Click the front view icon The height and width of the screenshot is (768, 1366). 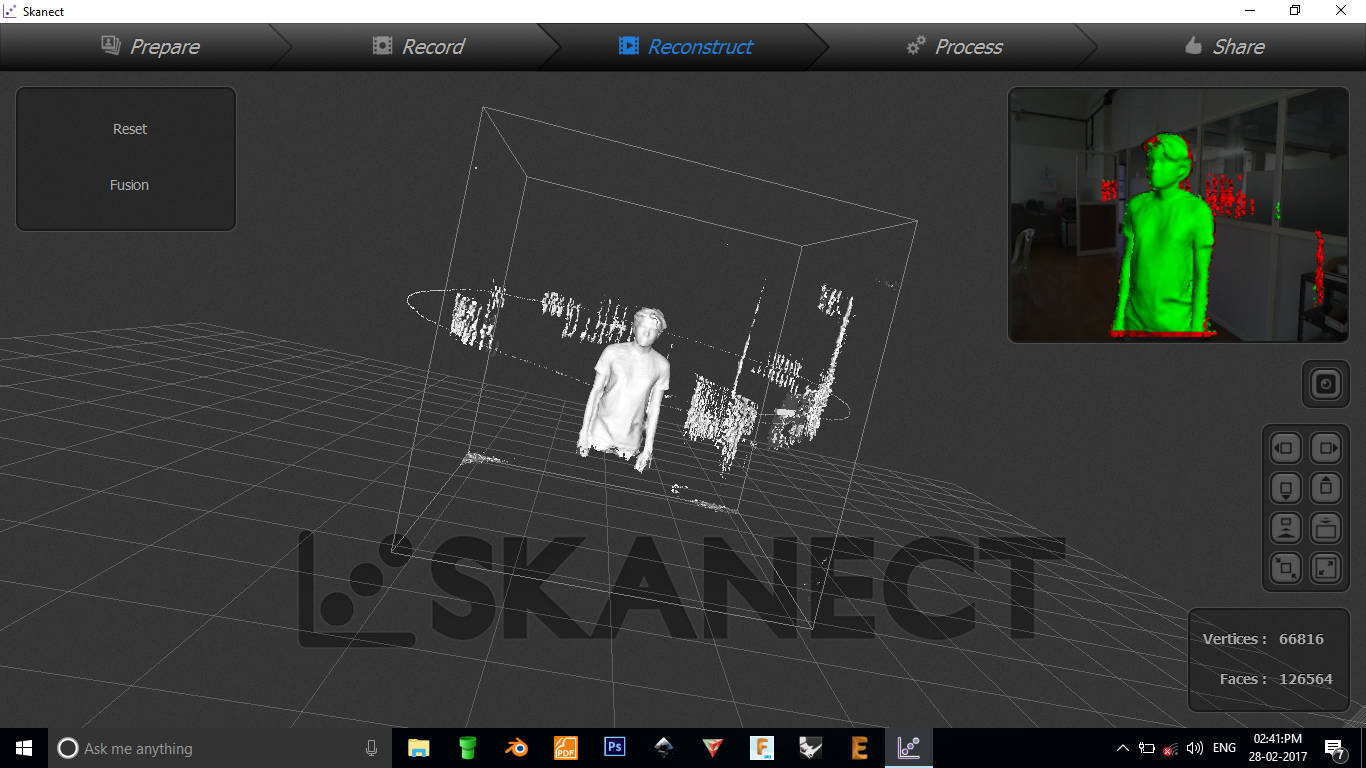[x=1286, y=528]
